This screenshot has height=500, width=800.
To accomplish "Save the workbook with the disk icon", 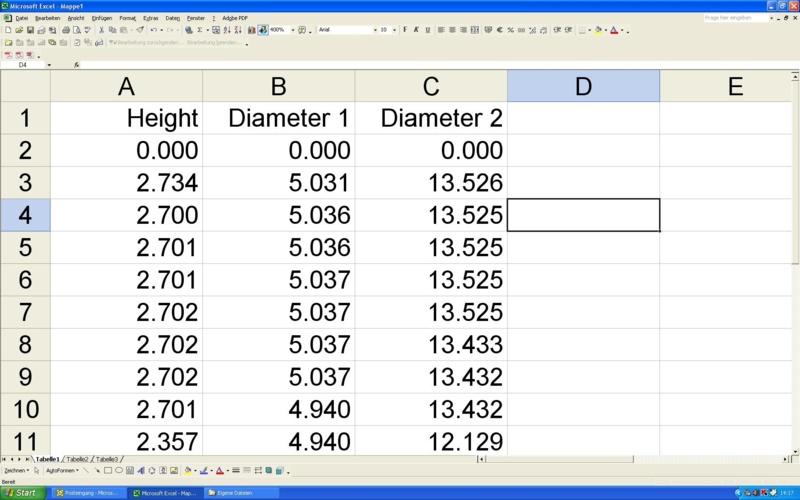I will point(30,30).
